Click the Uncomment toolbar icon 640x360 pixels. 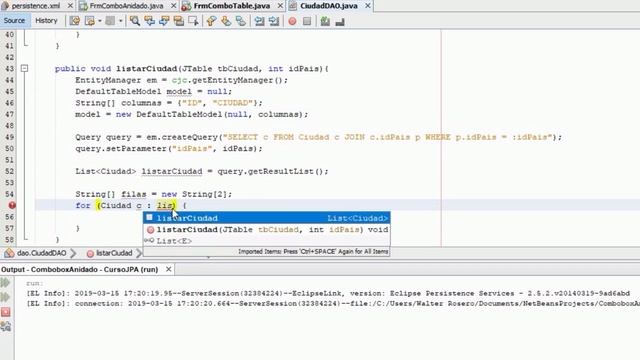click(340, 21)
